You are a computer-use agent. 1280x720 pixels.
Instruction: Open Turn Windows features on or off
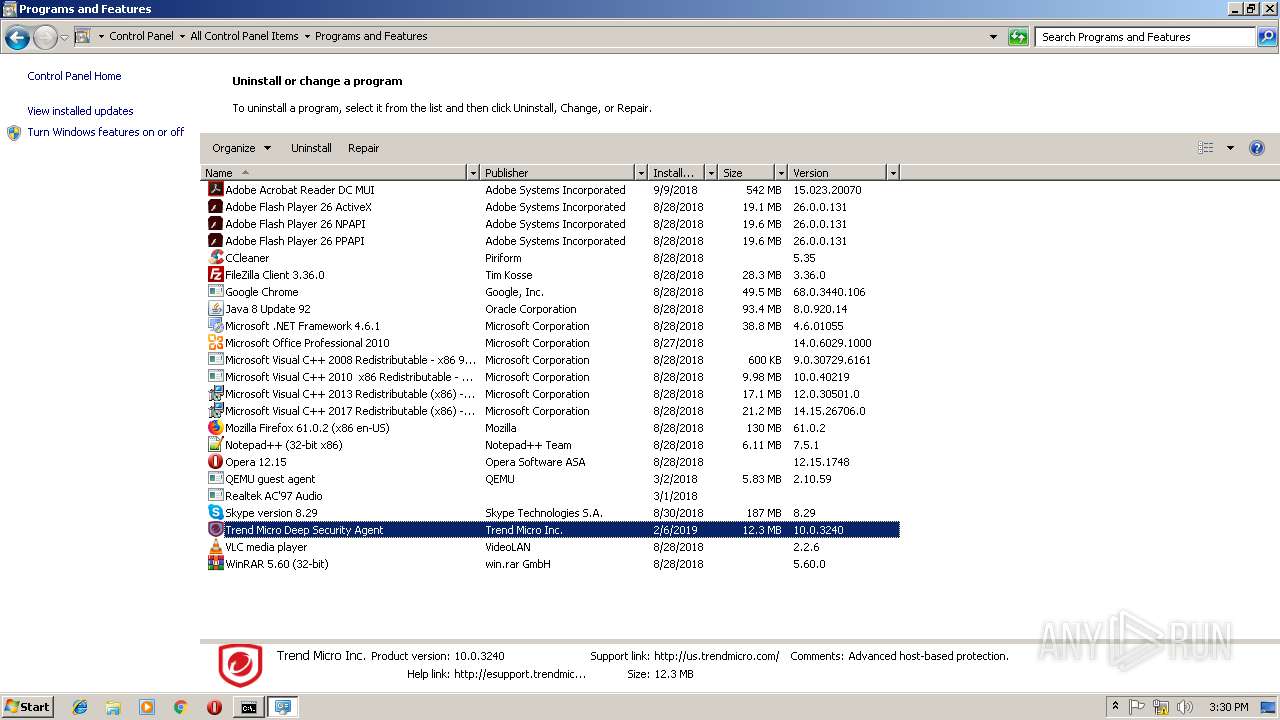click(106, 132)
